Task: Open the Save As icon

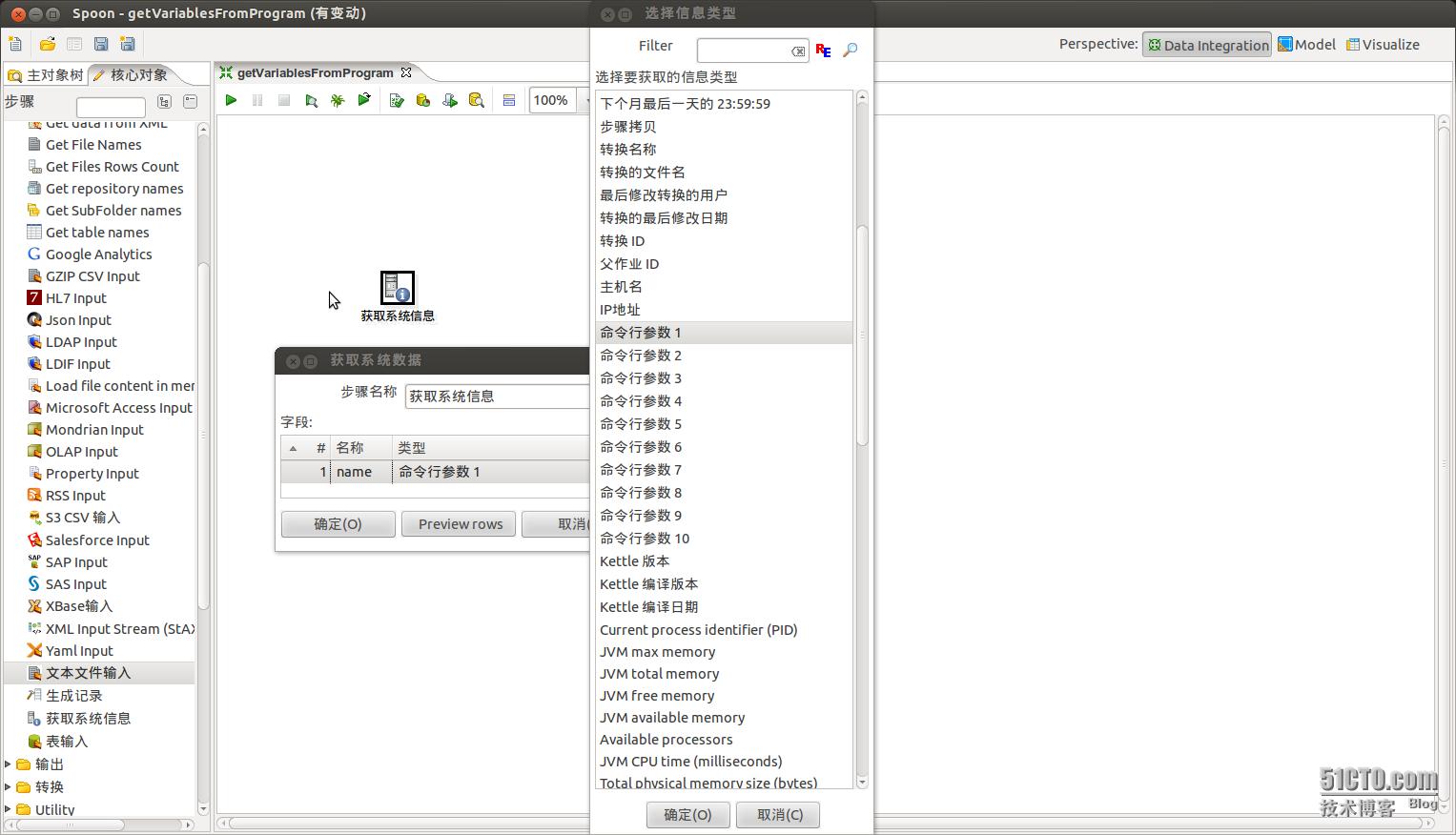Action: (127, 44)
